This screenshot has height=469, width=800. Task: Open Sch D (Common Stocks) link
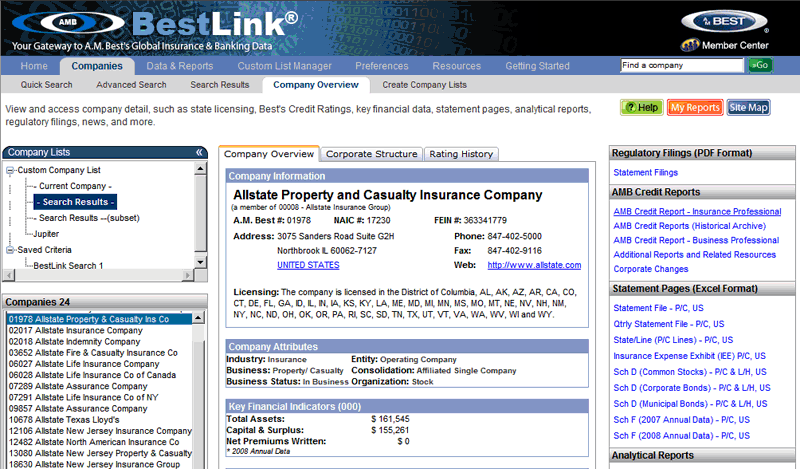coord(690,372)
